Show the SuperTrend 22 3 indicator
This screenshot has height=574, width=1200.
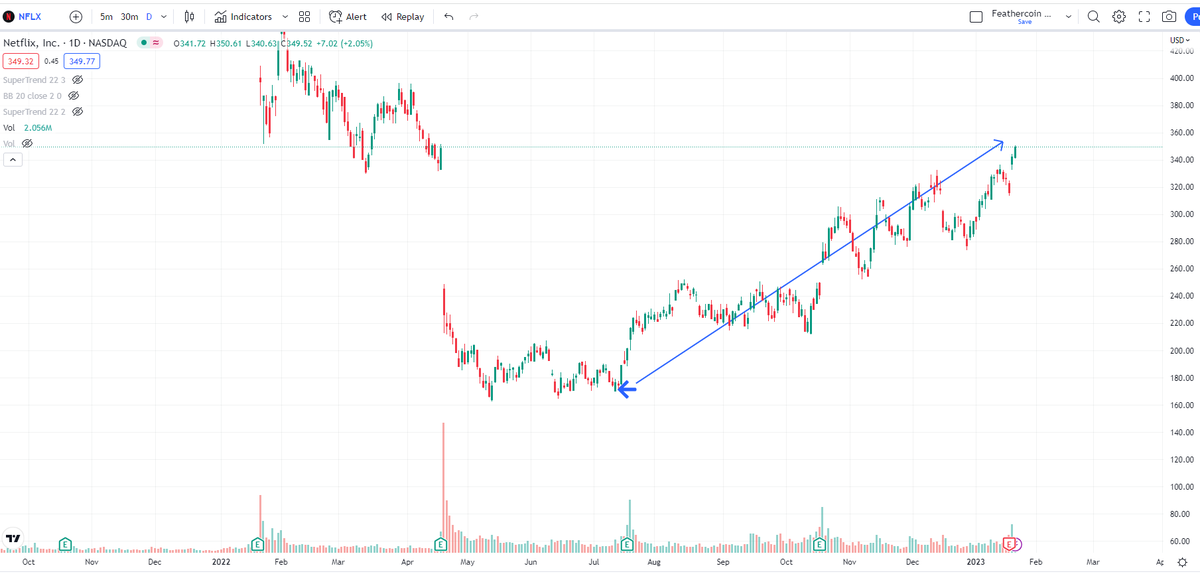pos(77,79)
